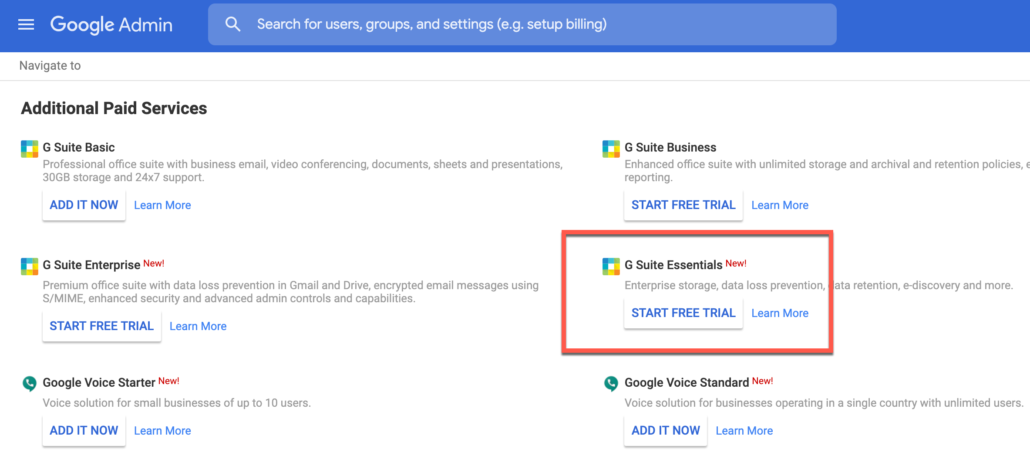The height and width of the screenshot is (459, 1030).
Task: Click the Professional office suite description
Action: 302,171
